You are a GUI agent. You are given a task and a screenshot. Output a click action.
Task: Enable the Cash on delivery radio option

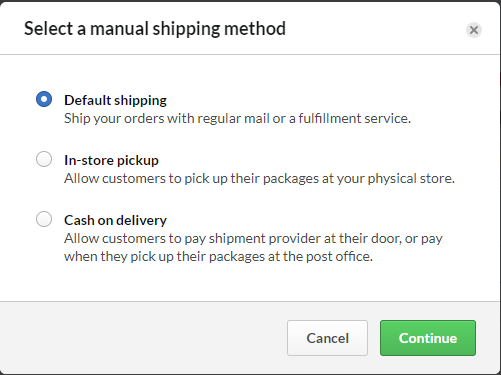(x=44, y=219)
